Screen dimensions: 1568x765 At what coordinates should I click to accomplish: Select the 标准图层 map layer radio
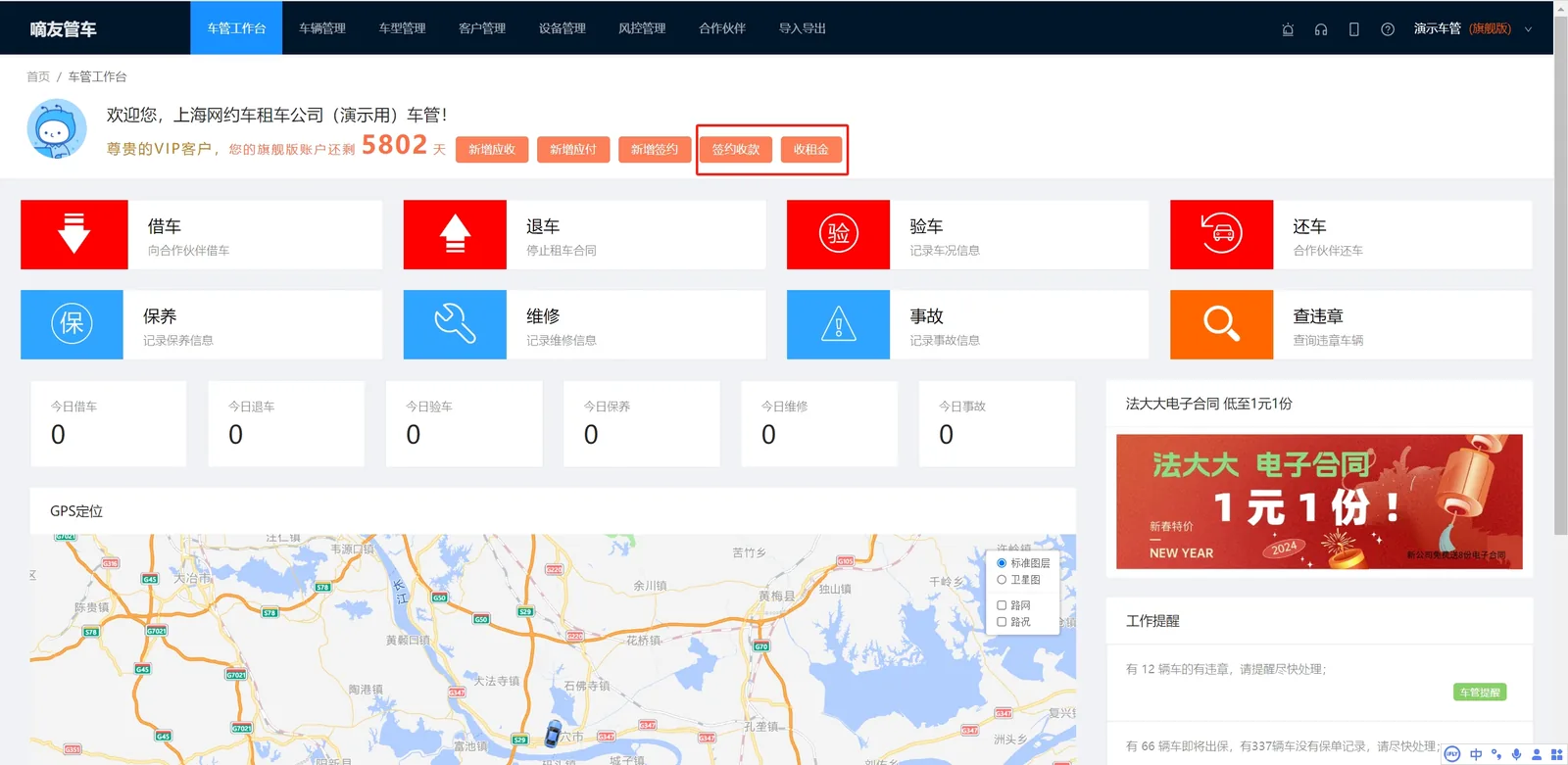coord(1002,563)
